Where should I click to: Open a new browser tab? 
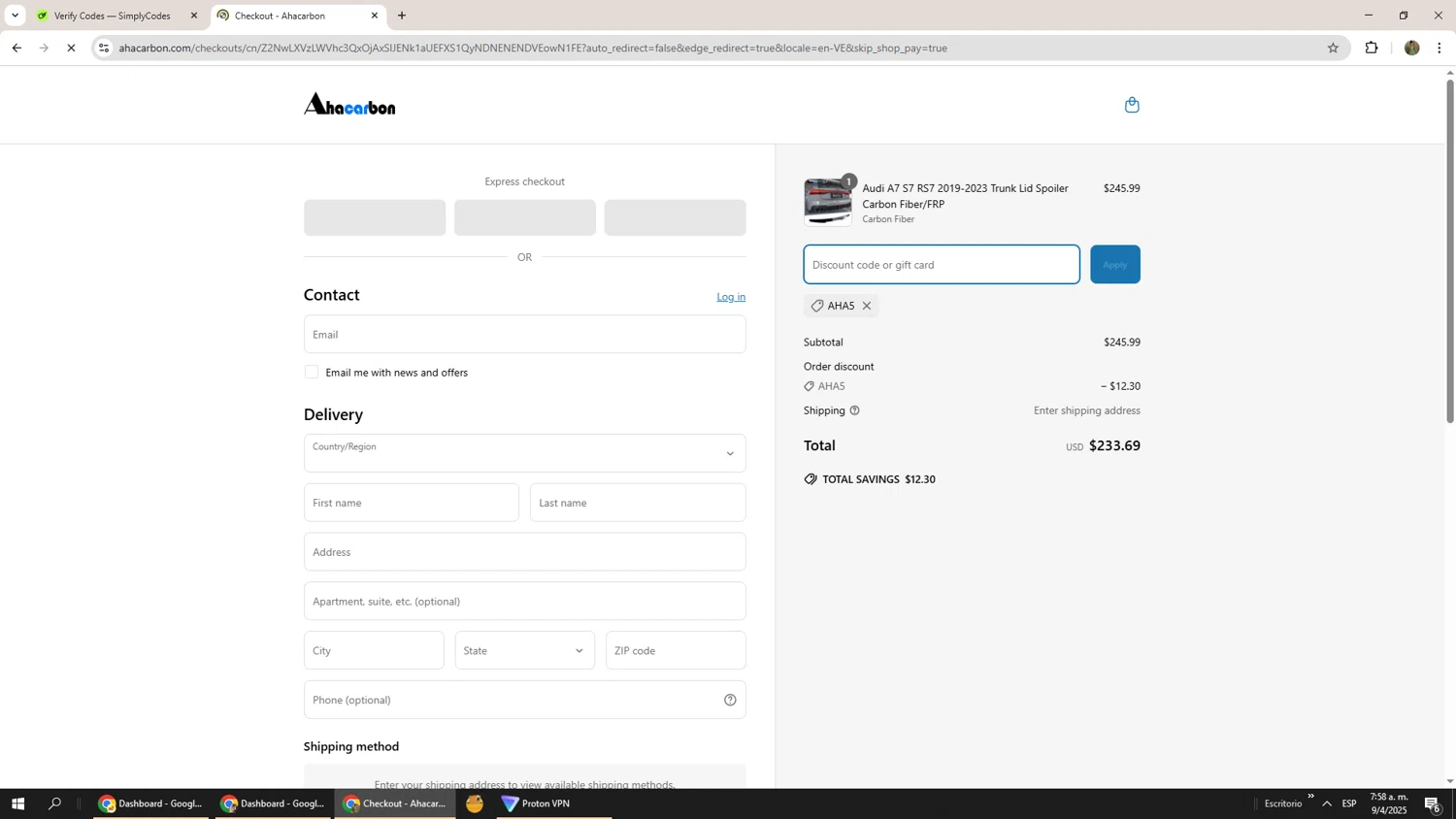click(x=402, y=16)
